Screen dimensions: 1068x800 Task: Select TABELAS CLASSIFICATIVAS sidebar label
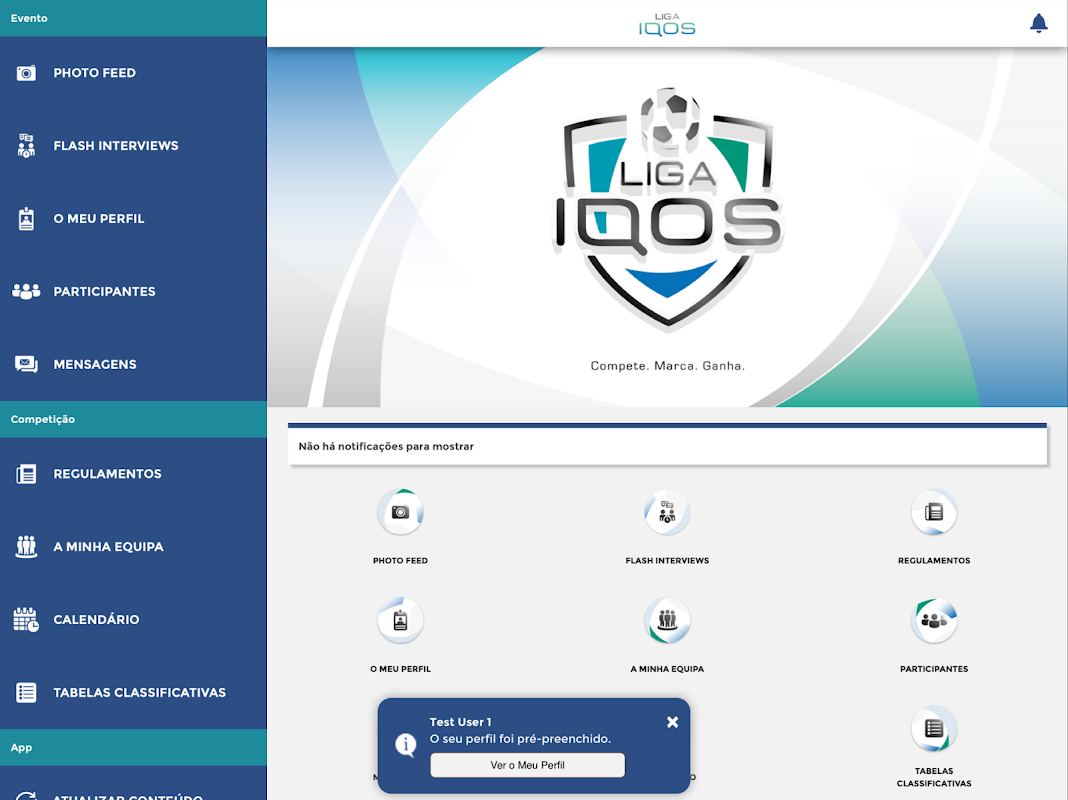140,692
